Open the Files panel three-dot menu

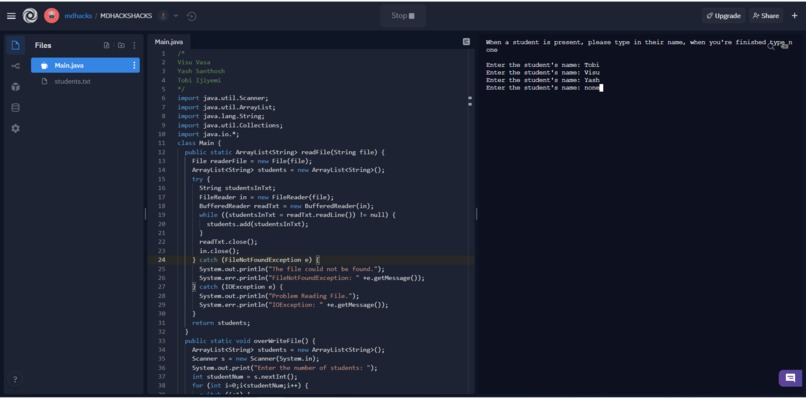(134, 45)
